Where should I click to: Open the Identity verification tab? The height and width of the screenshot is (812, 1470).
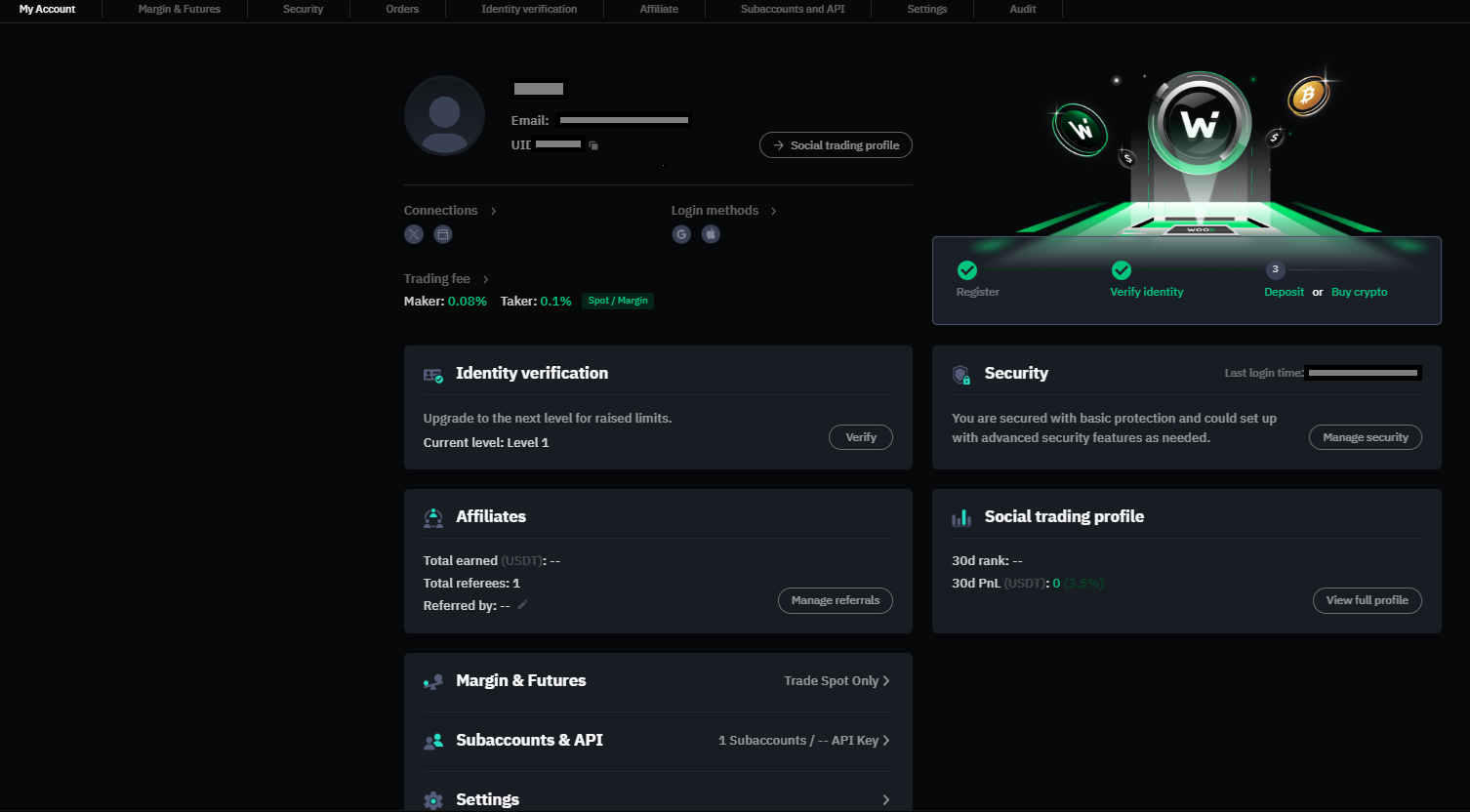tap(529, 9)
